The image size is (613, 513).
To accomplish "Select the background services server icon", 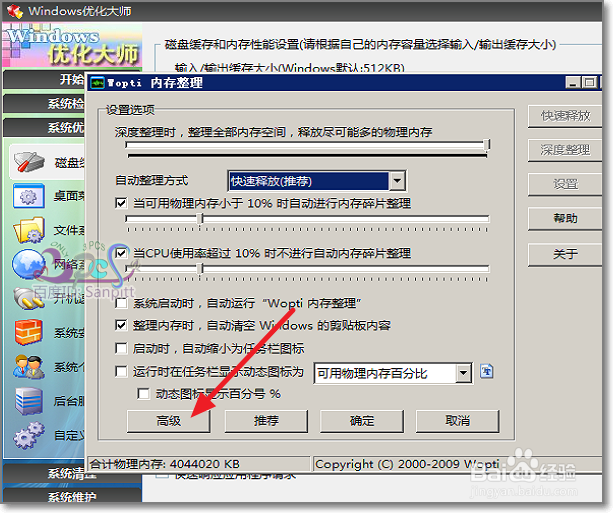I will click(x=29, y=401).
